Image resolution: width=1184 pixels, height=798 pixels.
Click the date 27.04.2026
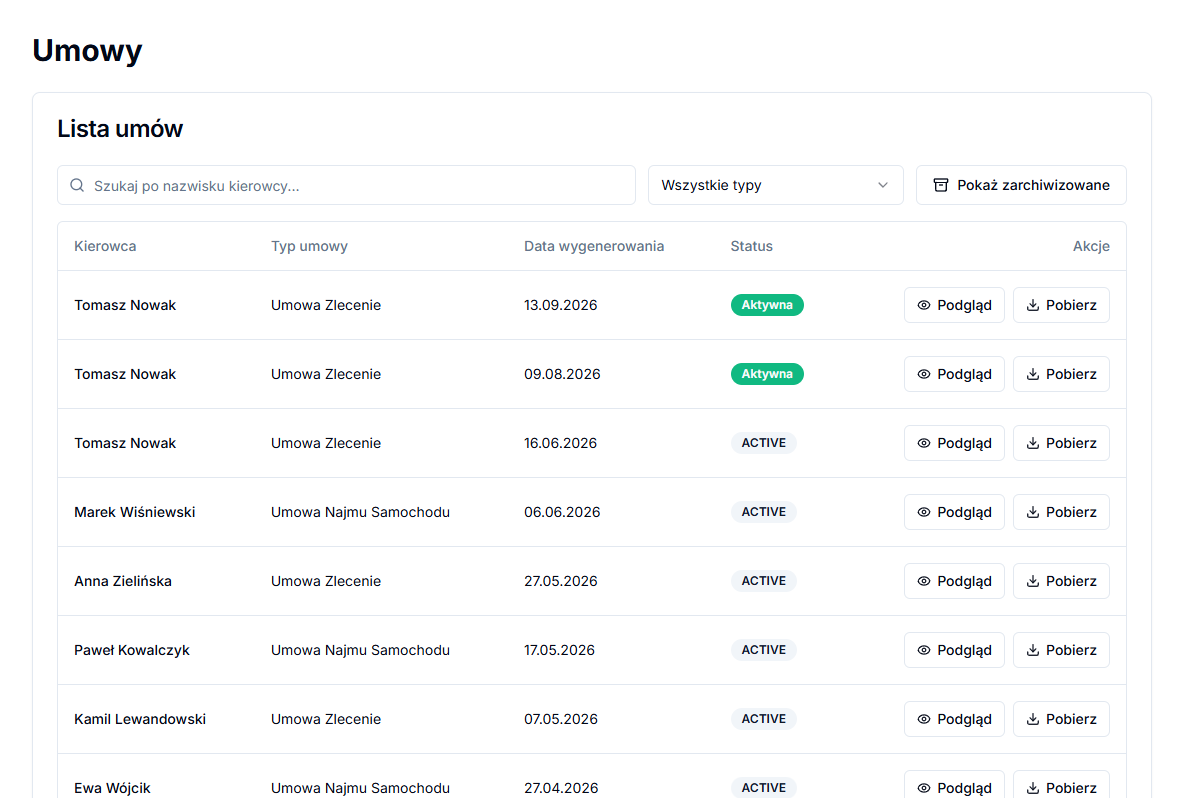pos(561,788)
